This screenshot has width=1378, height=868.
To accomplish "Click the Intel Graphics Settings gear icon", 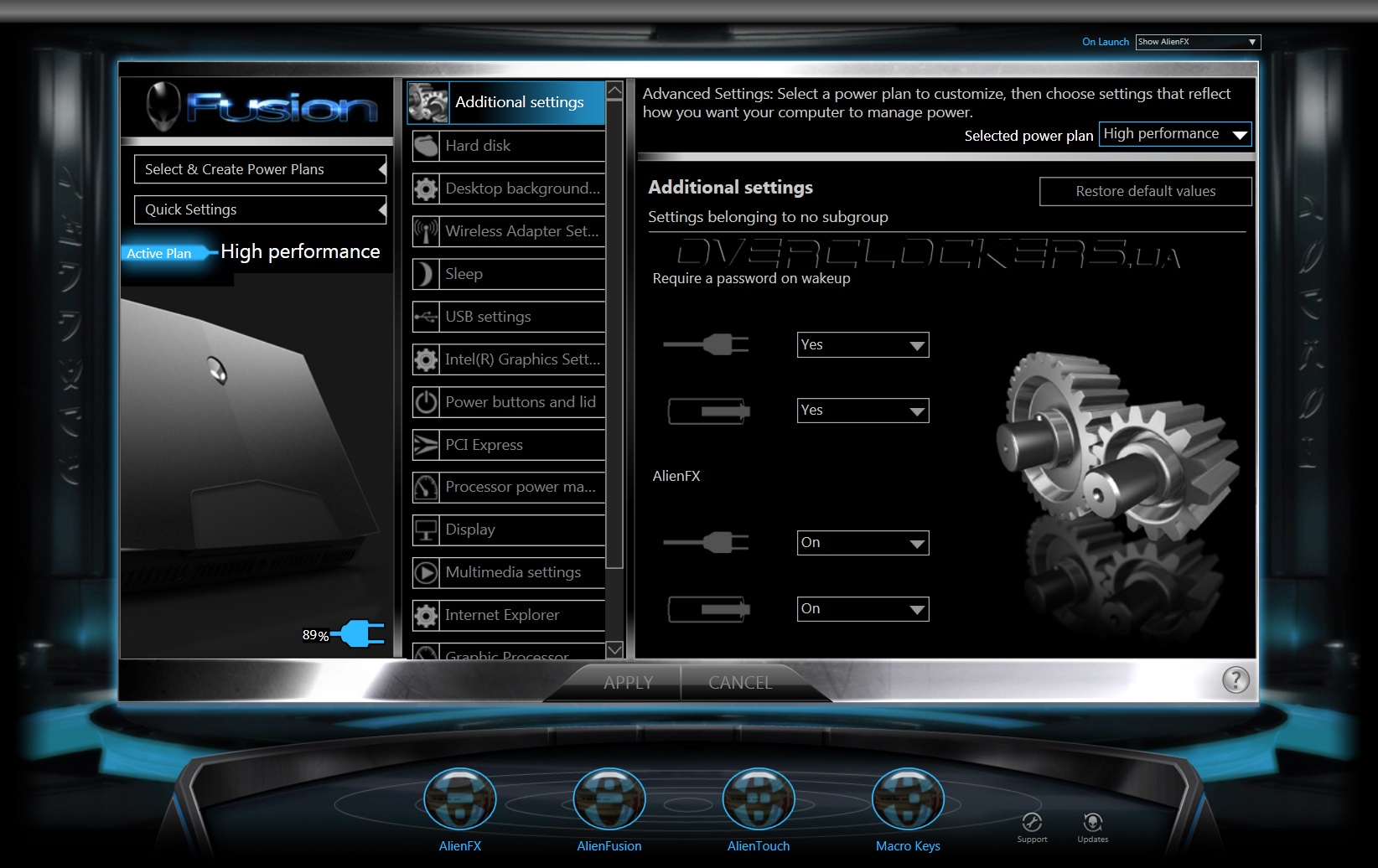I will tap(426, 359).
